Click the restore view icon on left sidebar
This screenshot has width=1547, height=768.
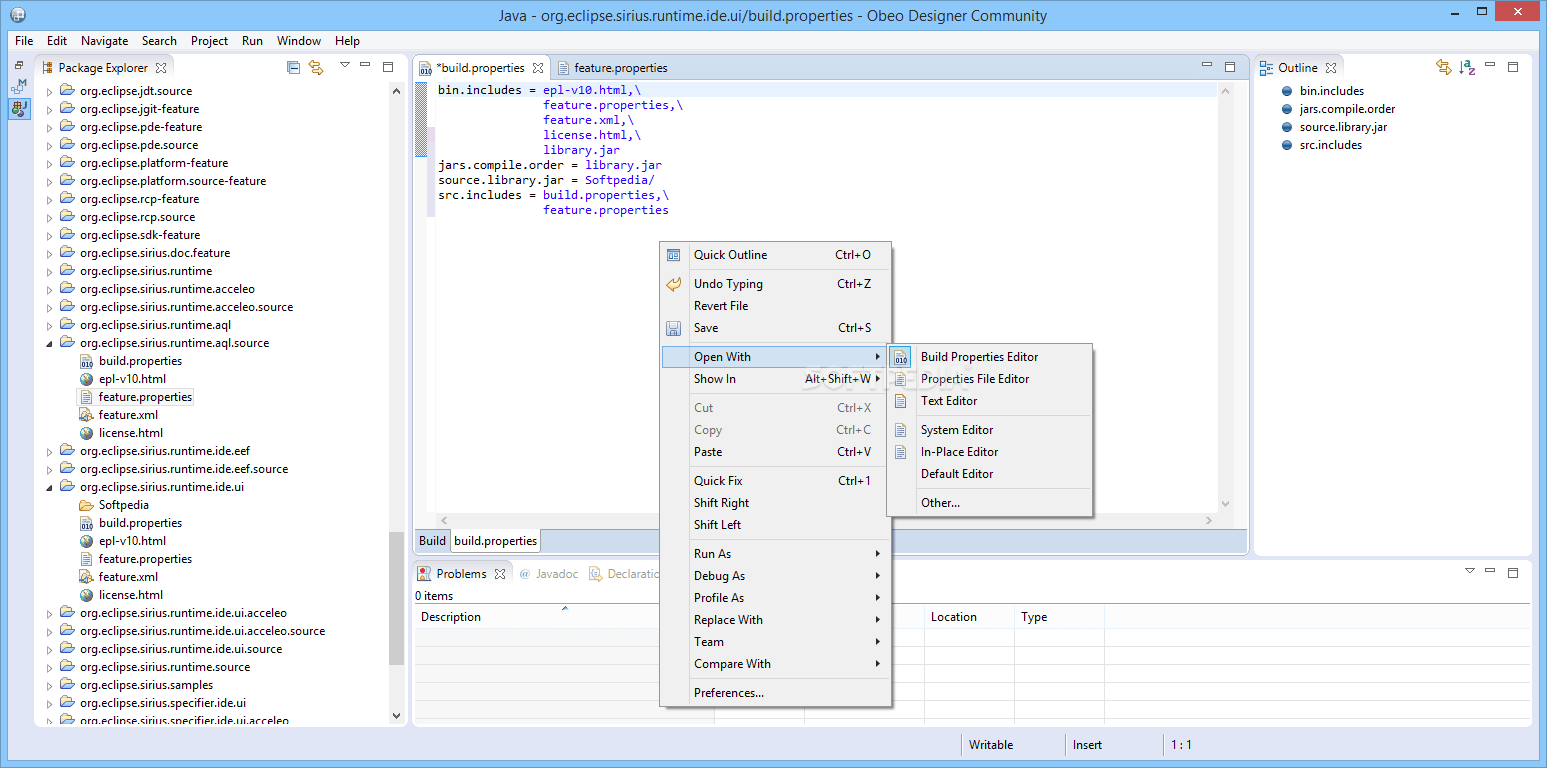pyautogui.click(x=18, y=64)
